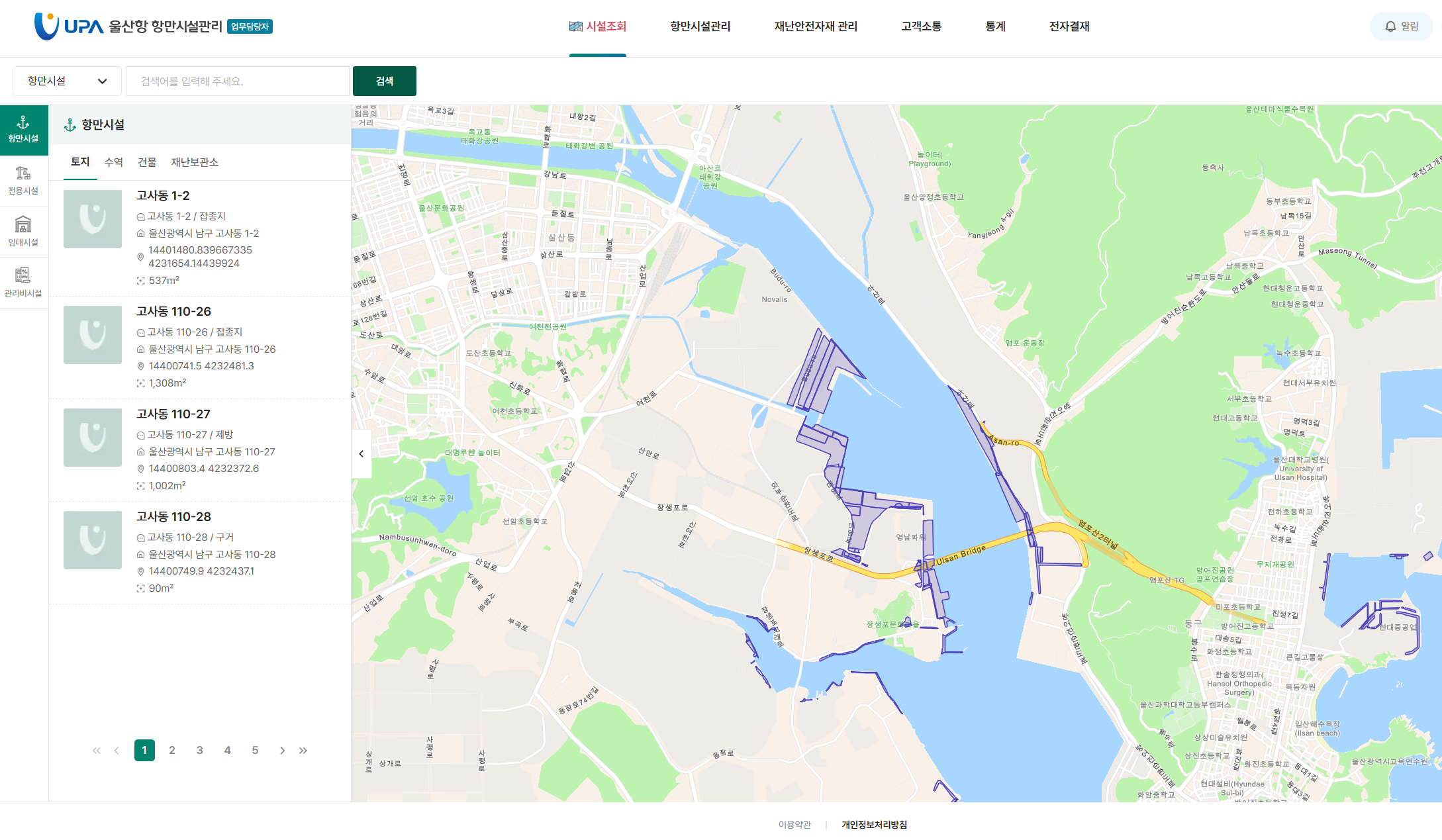Go to first page double-arrow
The height and width of the screenshot is (840, 1442).
click(97, 750)
